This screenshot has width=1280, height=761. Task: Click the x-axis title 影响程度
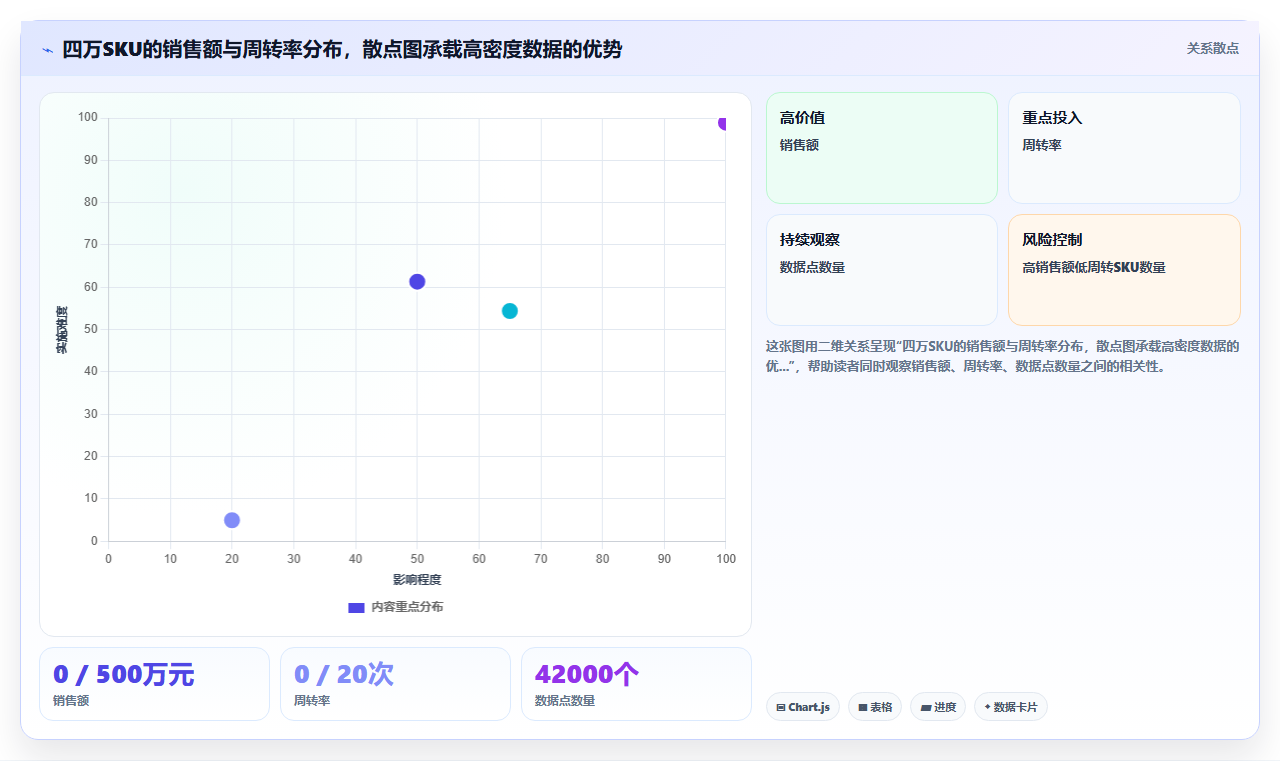pos(417,580)
